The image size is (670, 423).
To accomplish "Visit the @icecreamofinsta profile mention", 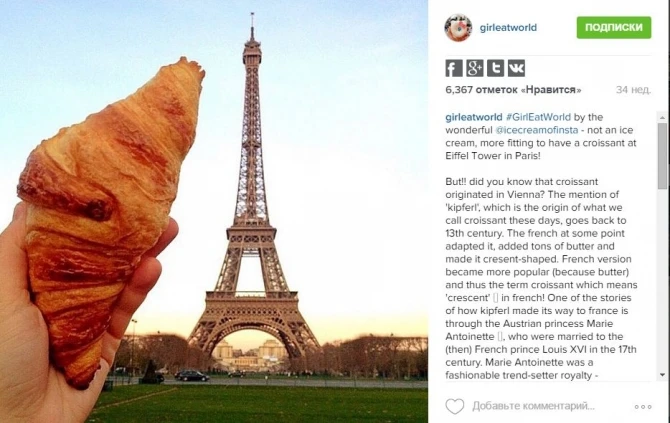I will (537, 130).
